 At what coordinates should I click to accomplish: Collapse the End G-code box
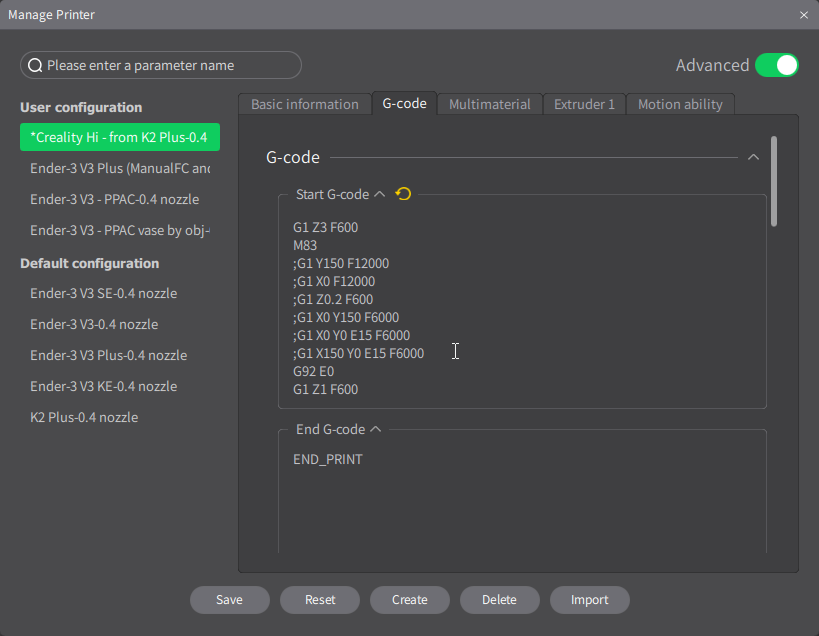376,429
